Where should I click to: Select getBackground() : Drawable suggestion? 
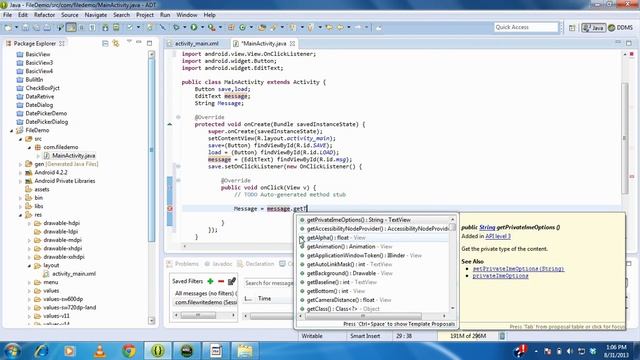(x=349, y=273)
